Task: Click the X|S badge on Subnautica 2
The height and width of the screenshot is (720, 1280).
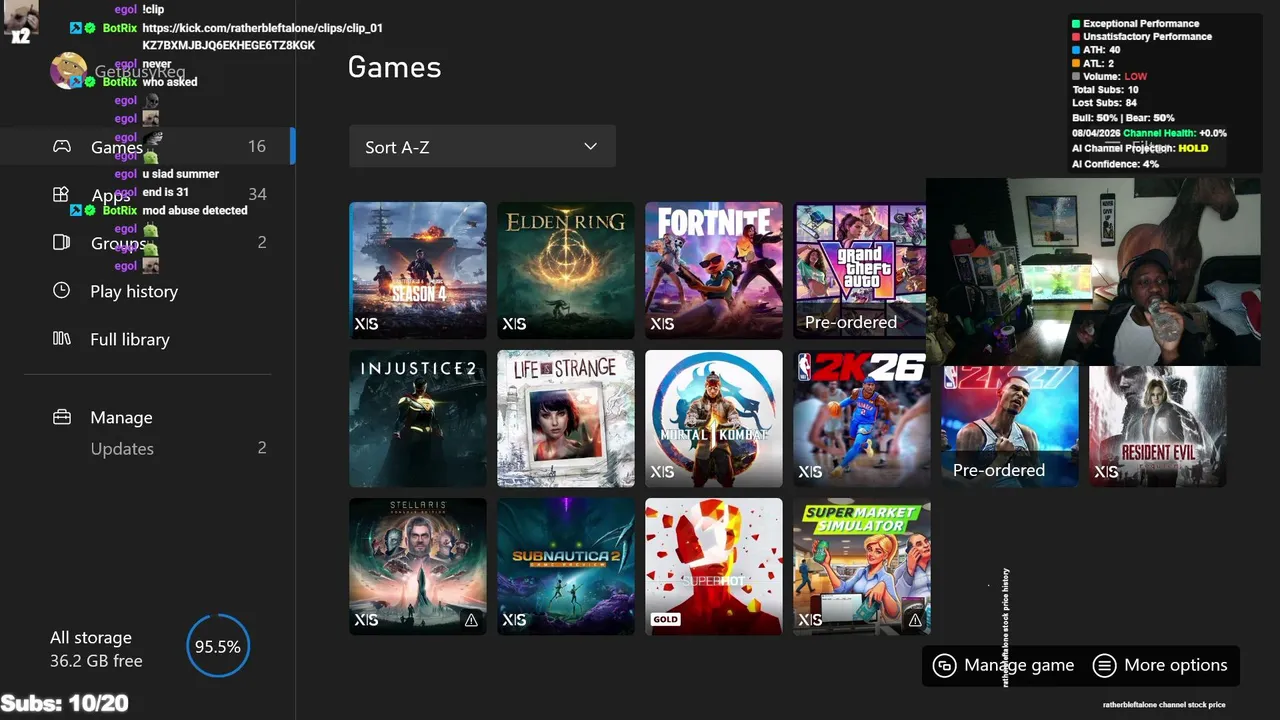Action: point(514,620)
